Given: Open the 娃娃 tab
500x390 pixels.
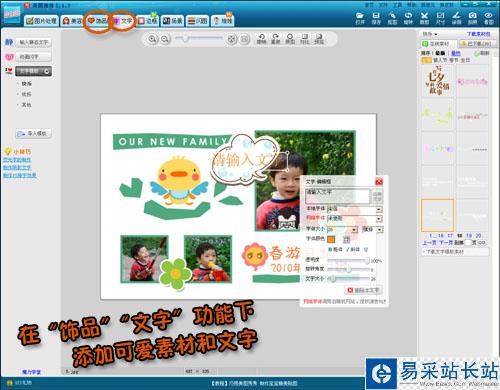Looking at the screenshot, I should [222, 21].
